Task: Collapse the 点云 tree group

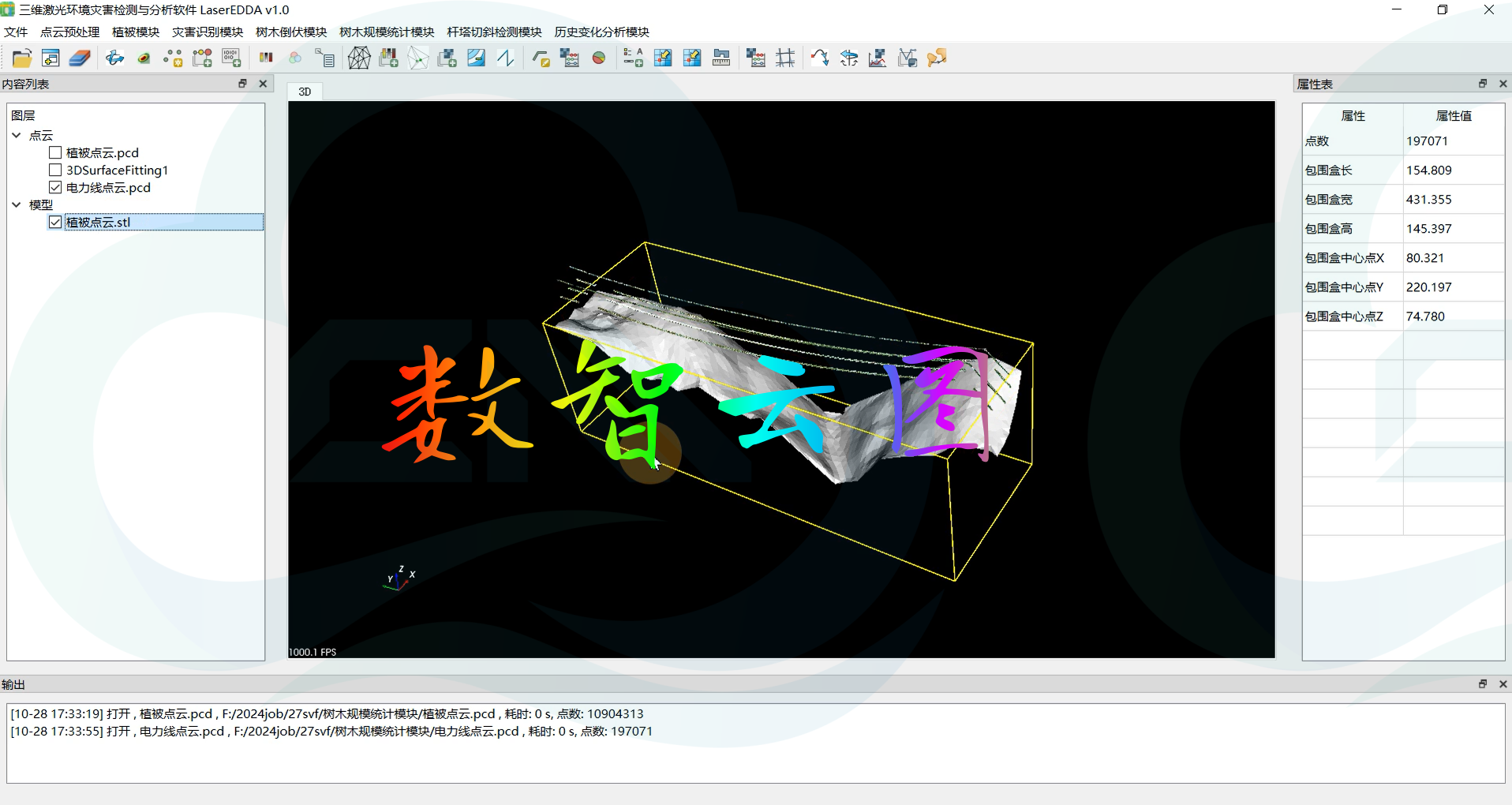Action: tap(17, 136)
